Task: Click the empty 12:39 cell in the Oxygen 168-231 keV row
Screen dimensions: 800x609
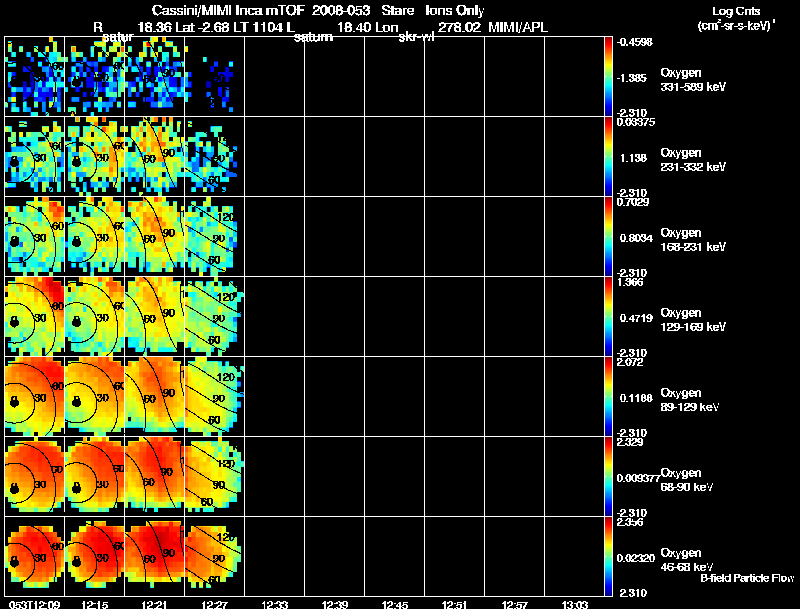Action: coord(335,236)
